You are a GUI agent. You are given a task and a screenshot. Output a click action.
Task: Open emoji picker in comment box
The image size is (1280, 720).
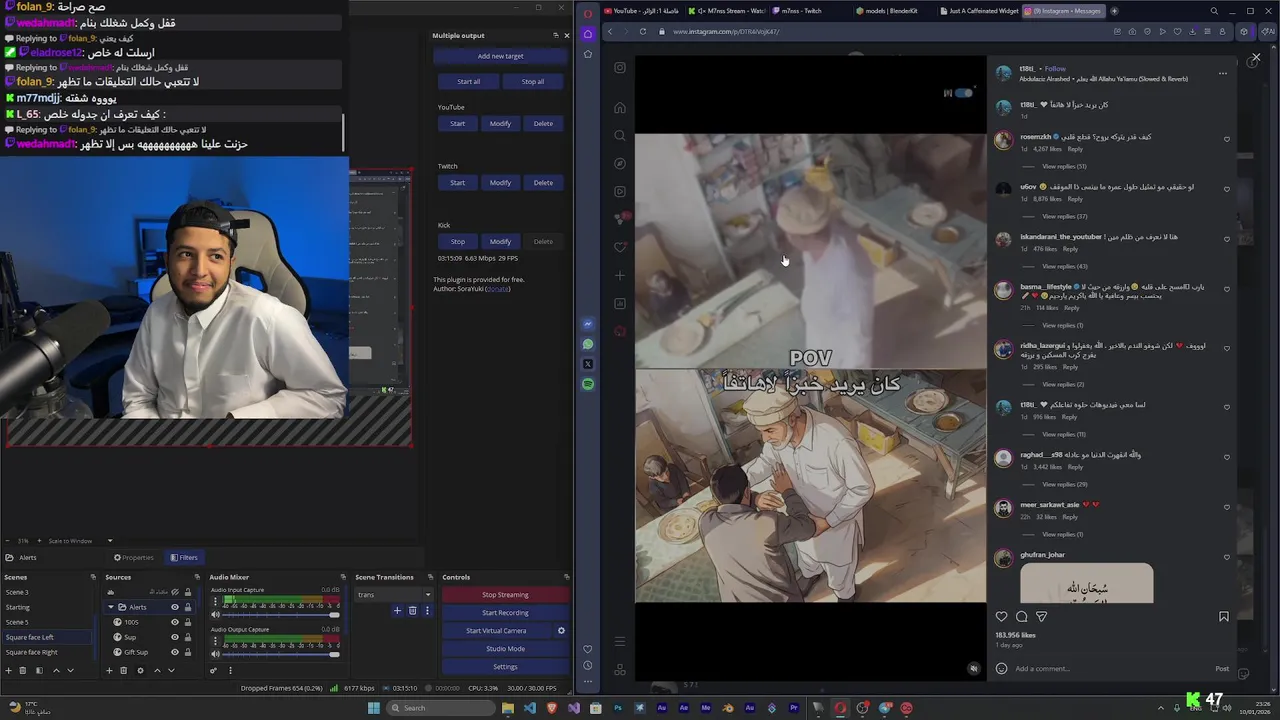pyautogui.click(x=1001, y=668)
